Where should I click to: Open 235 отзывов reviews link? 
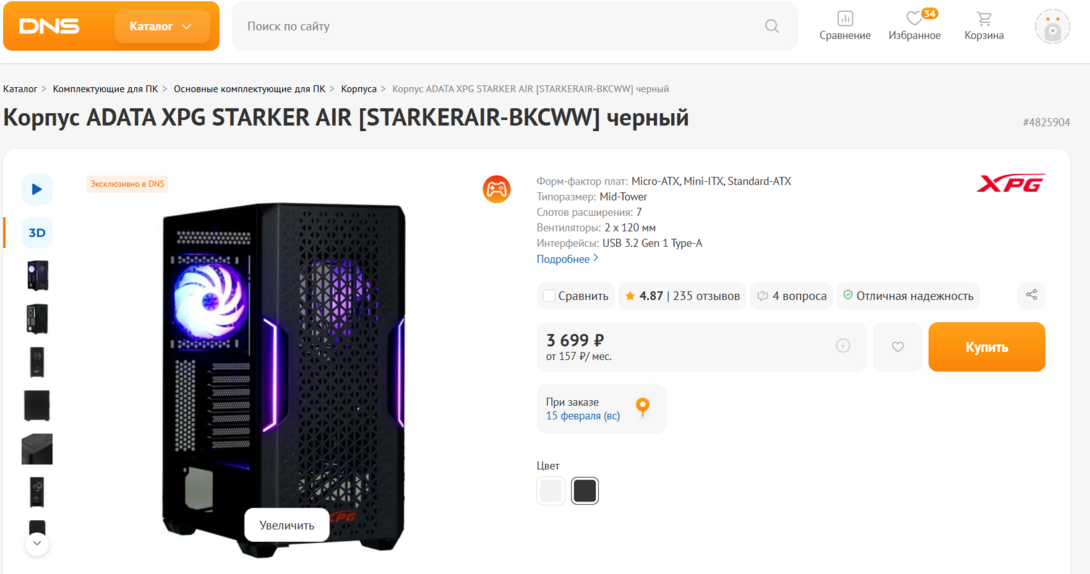(x=706, y=296)
